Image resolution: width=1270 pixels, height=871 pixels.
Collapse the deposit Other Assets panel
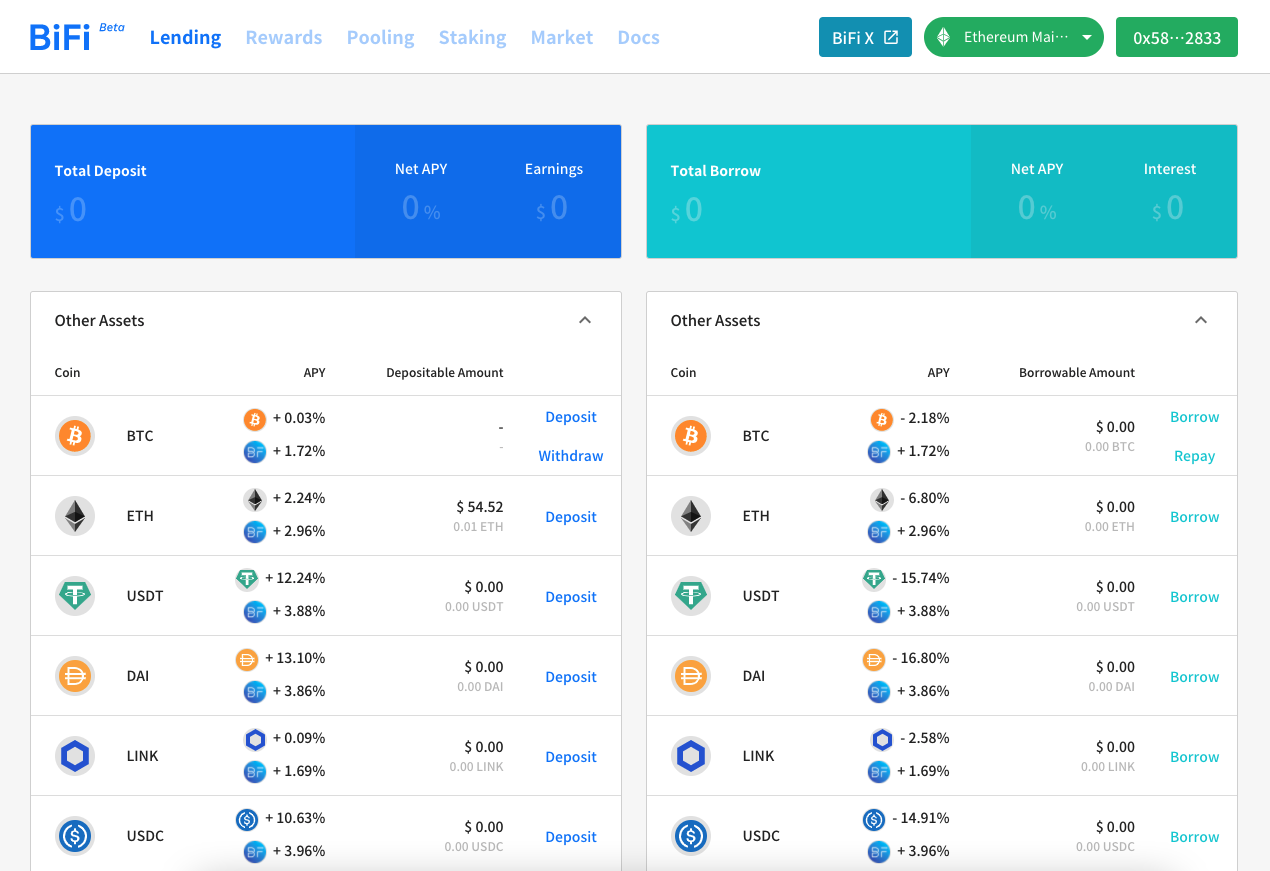(585, 320)
